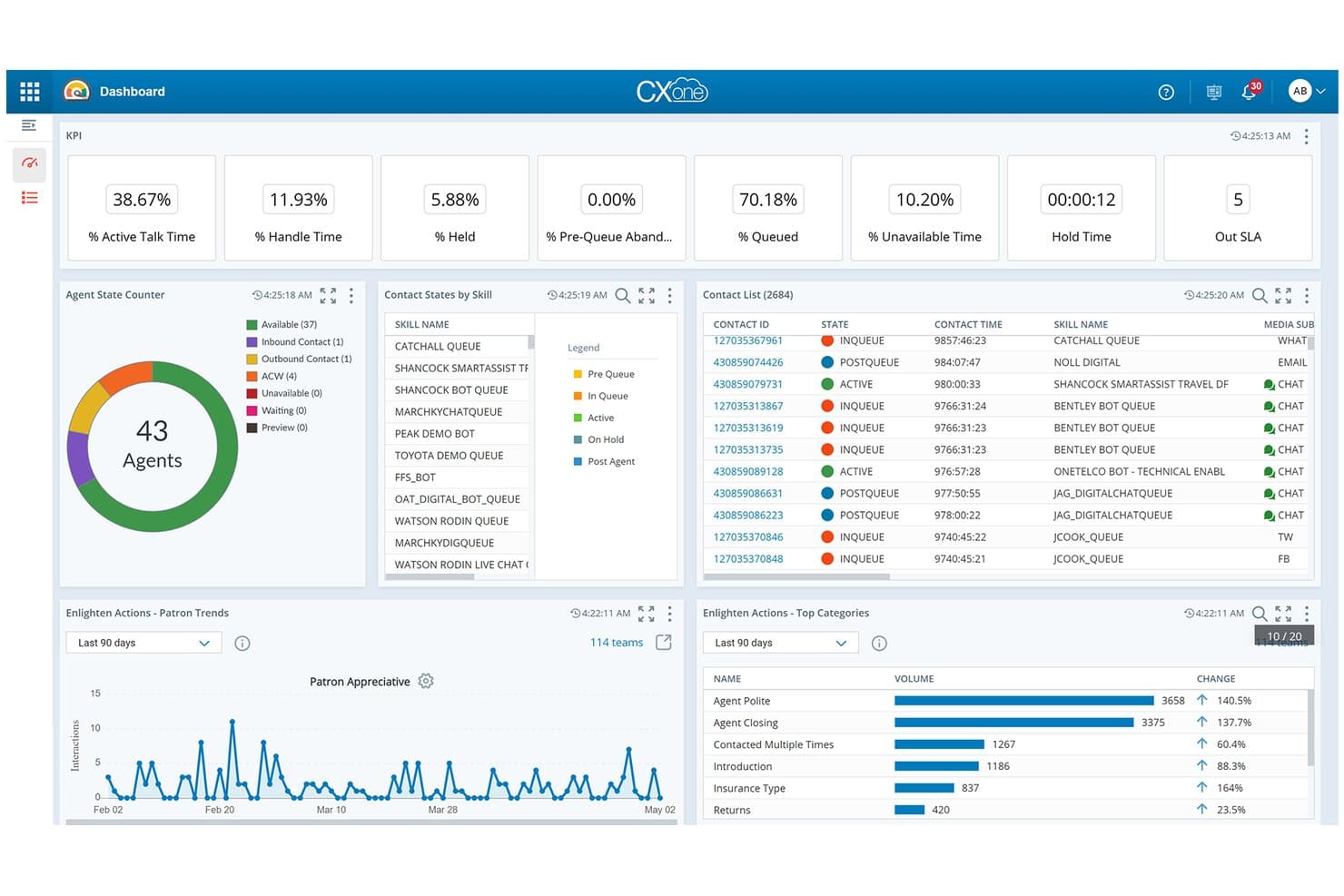The height and width of the screenshot is (896, 1344).
Task: Open the app launcher grid icon
Action: point(30,92)
